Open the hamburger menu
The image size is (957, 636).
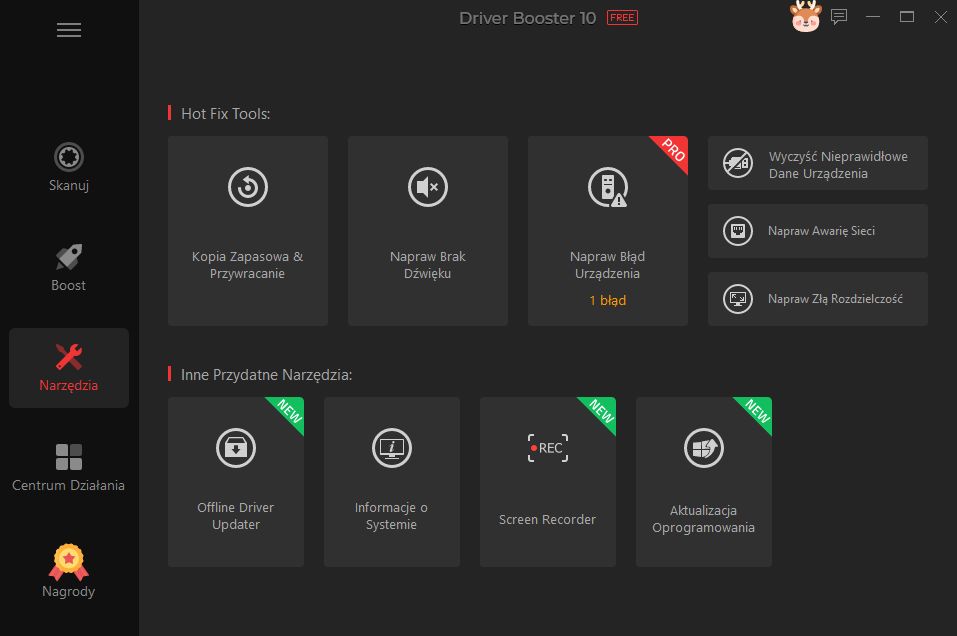click(69, 30)
